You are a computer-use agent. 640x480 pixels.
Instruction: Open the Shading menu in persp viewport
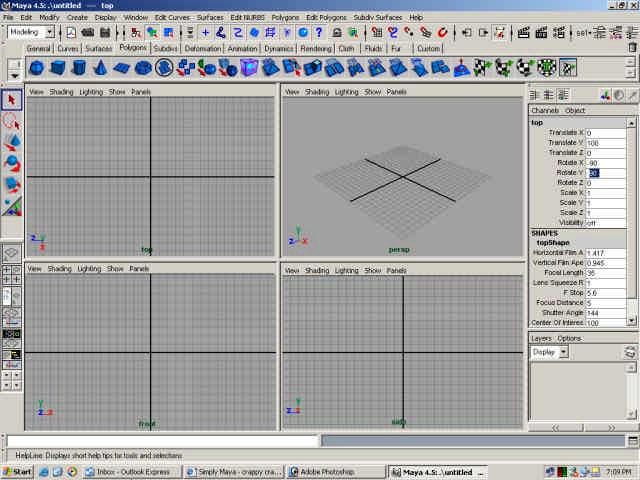tap(316, 92)
